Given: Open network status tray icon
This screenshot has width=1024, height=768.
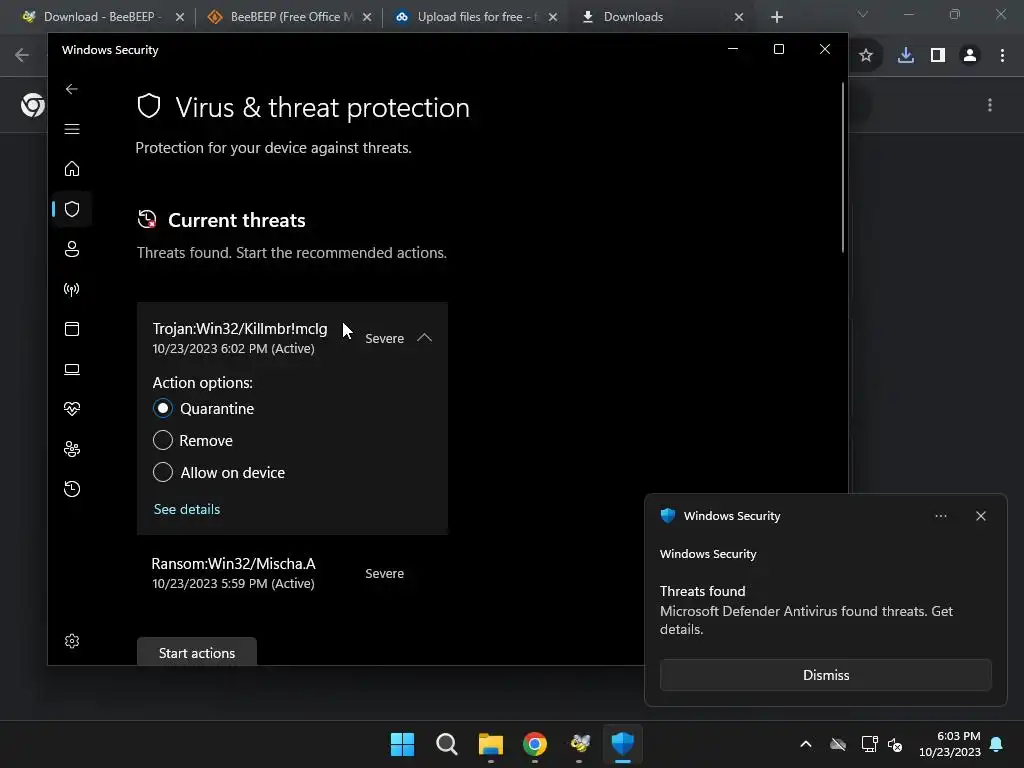Looking at the screenshot, I should click(869, 744).
